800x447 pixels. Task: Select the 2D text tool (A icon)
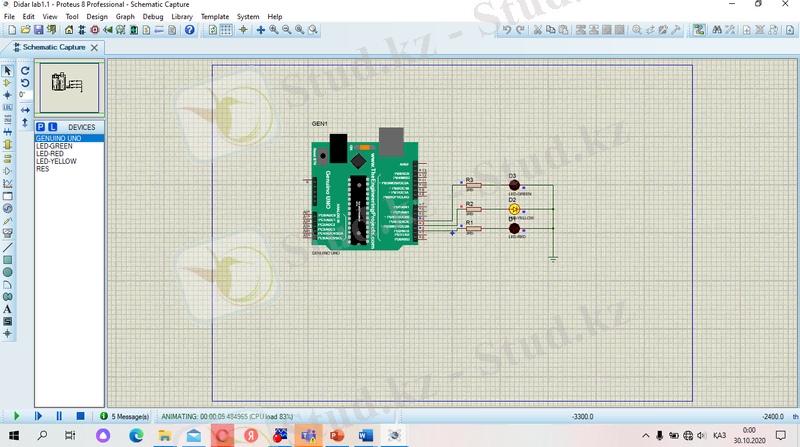coord(7,309)
